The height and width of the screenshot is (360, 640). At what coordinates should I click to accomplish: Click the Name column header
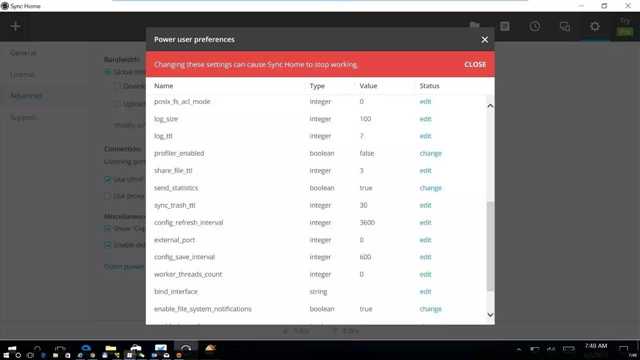[164, 86]
